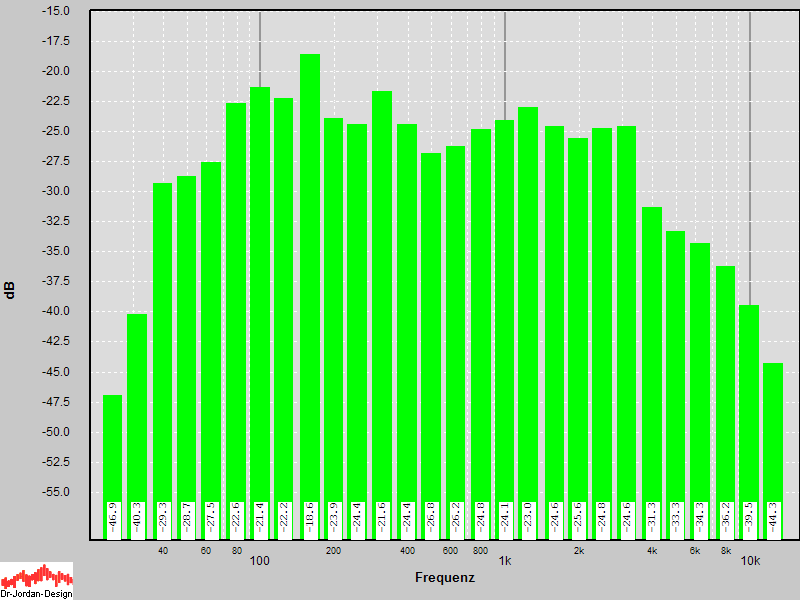Click the -15.0 y-axis label
800x600 pixels.
point(56,11)
